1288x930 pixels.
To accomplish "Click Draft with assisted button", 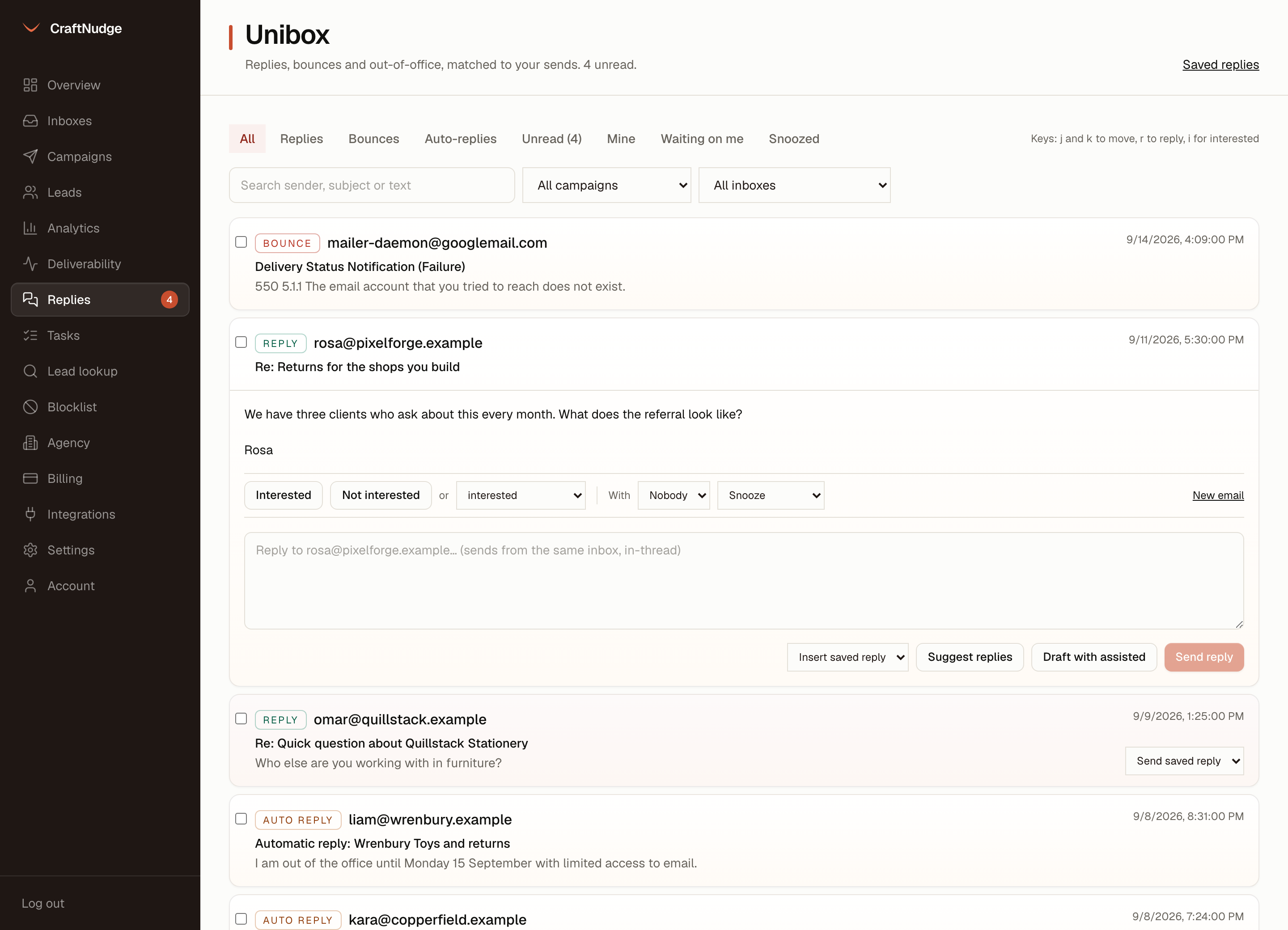I will pos(1094,657).
